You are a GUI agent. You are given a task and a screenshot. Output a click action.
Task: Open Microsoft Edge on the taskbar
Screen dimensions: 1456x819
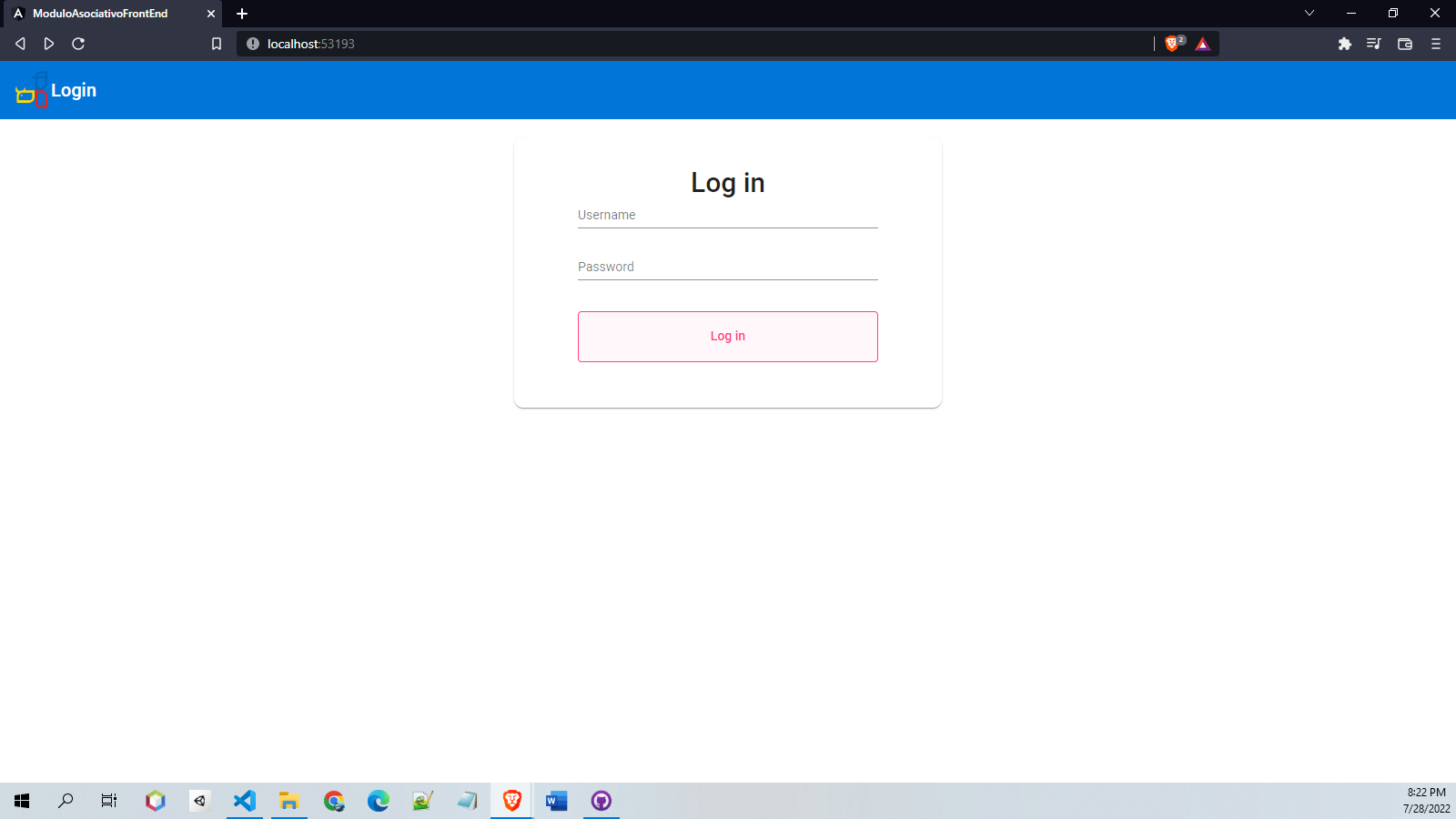(x=379, y=801)
